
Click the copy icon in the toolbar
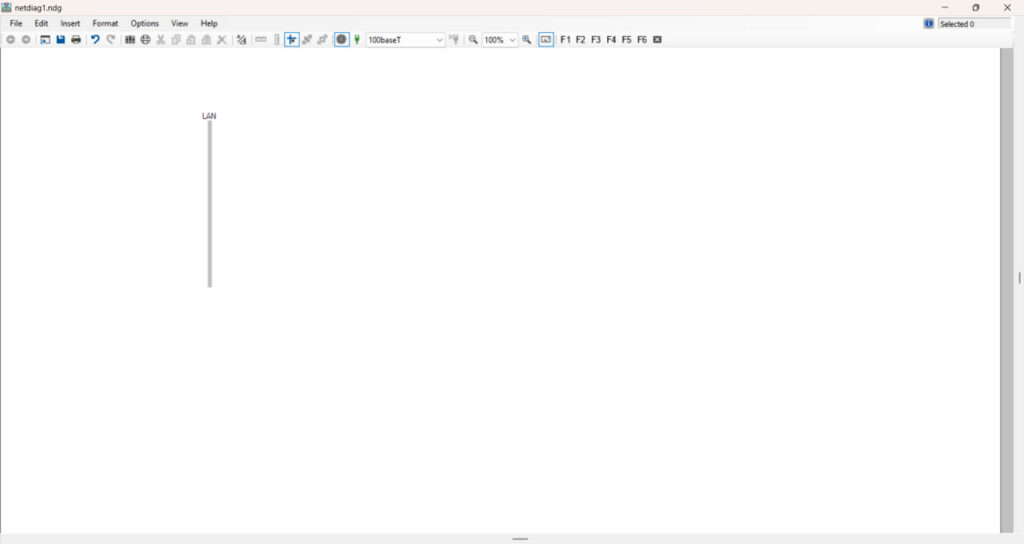176,40
